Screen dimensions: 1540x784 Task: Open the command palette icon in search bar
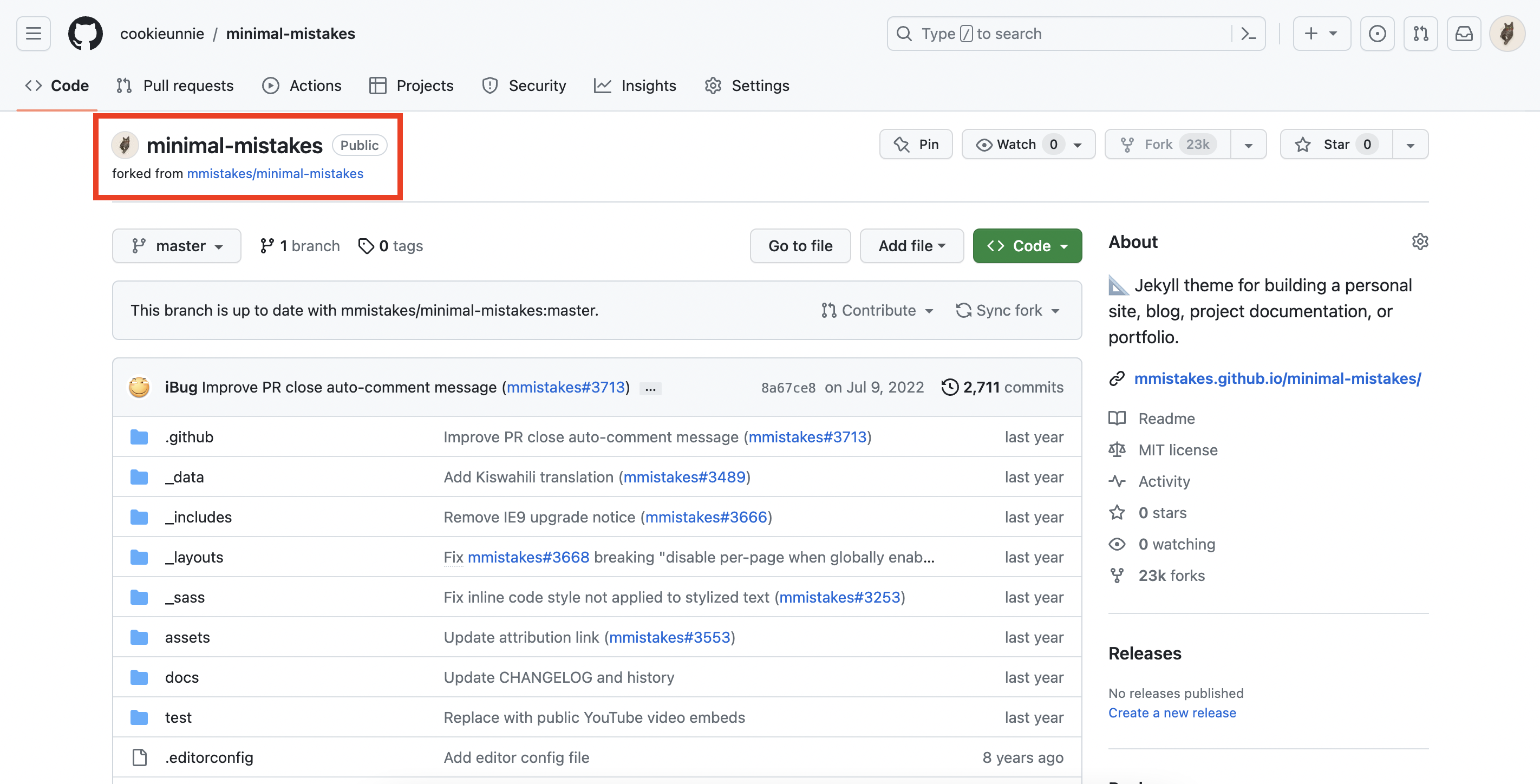1249,34
